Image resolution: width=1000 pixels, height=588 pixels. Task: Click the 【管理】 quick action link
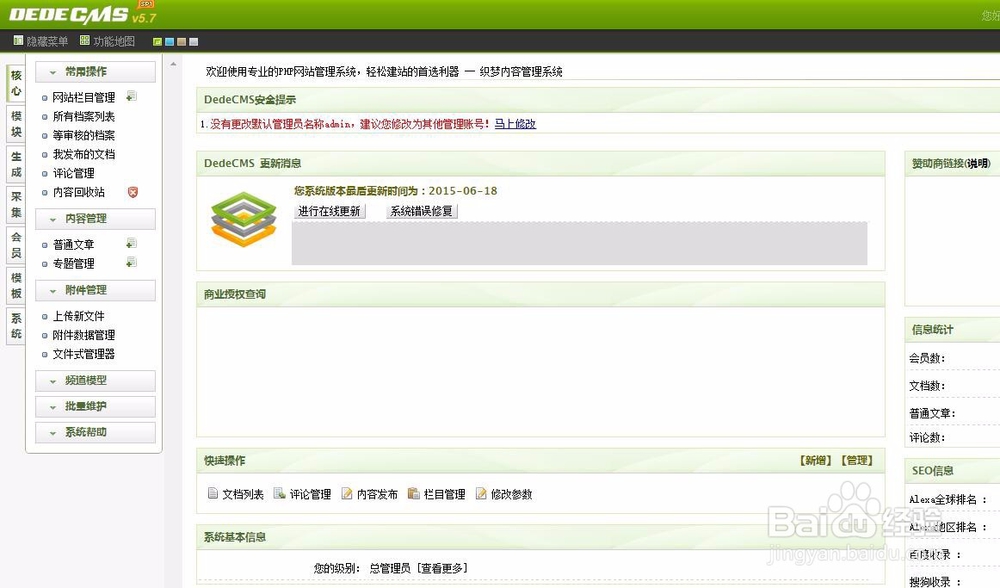857,460
